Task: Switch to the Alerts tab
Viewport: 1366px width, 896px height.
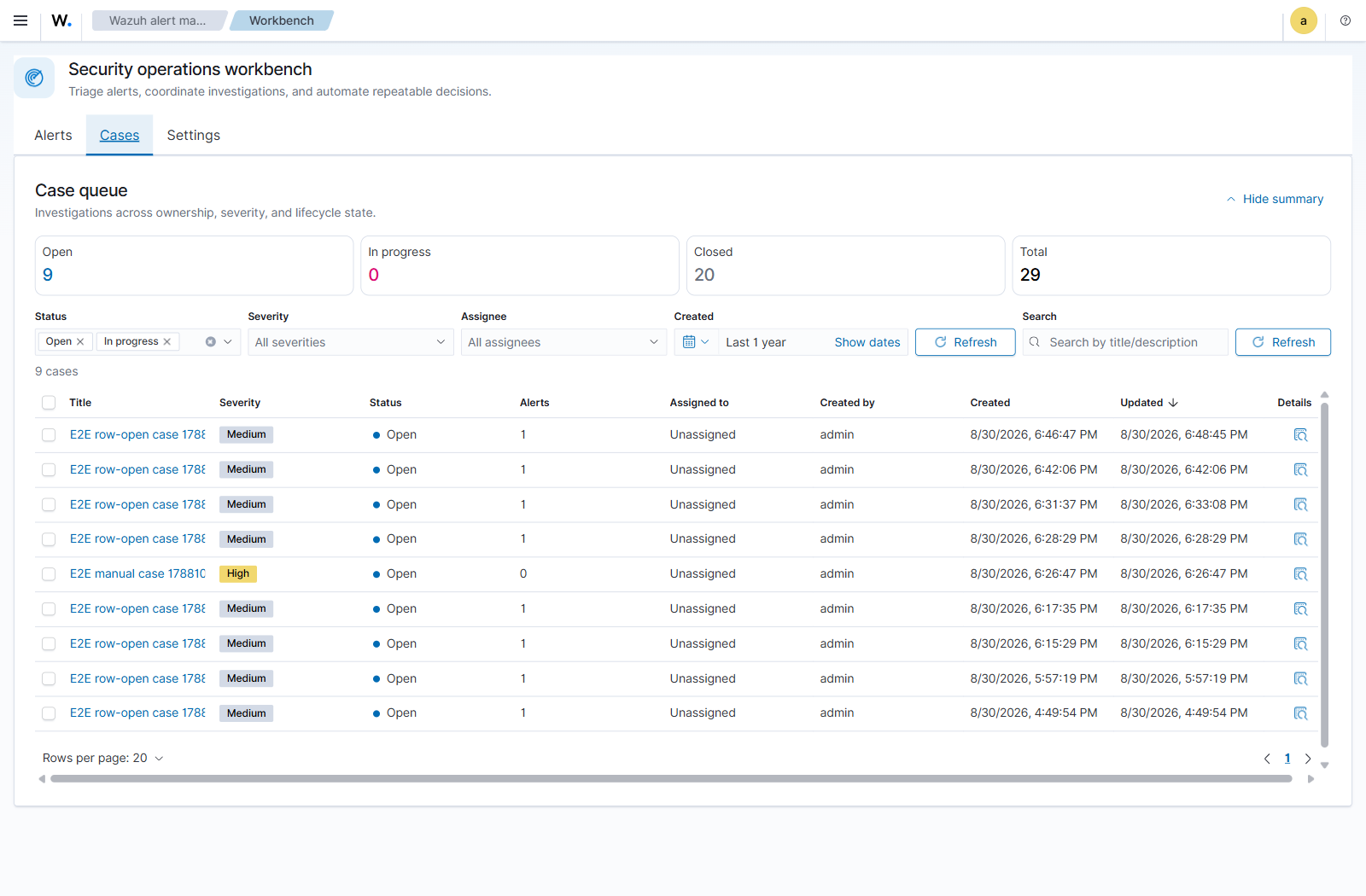Action: pos(53,135)
